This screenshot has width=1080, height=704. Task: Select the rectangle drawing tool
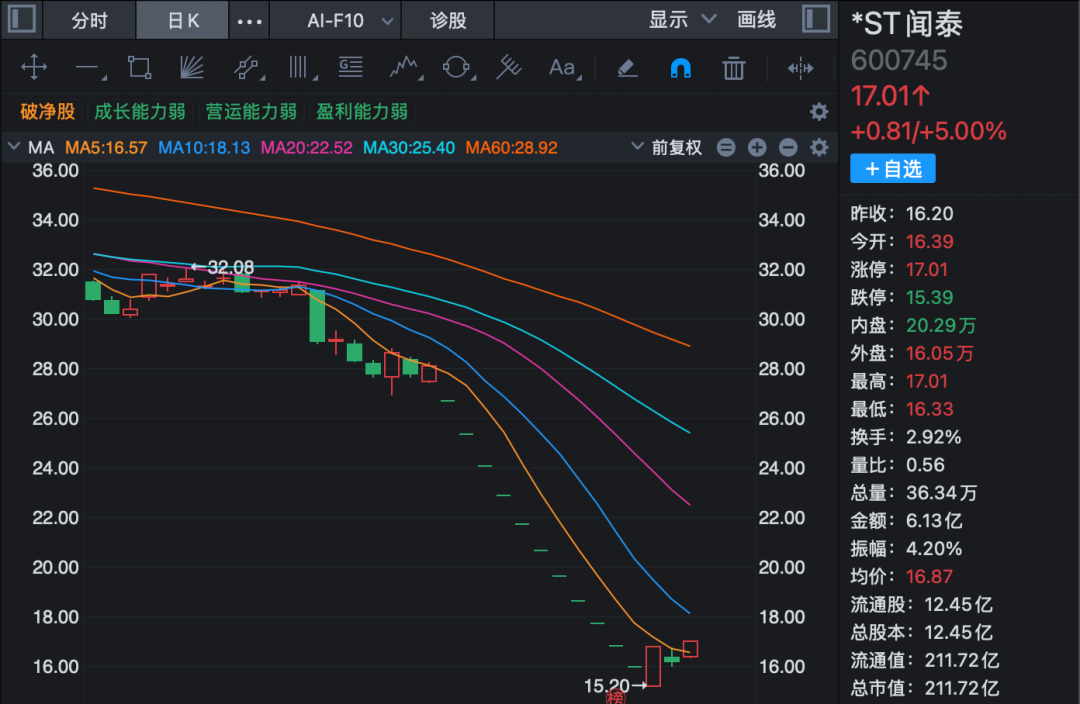(139, 68)
